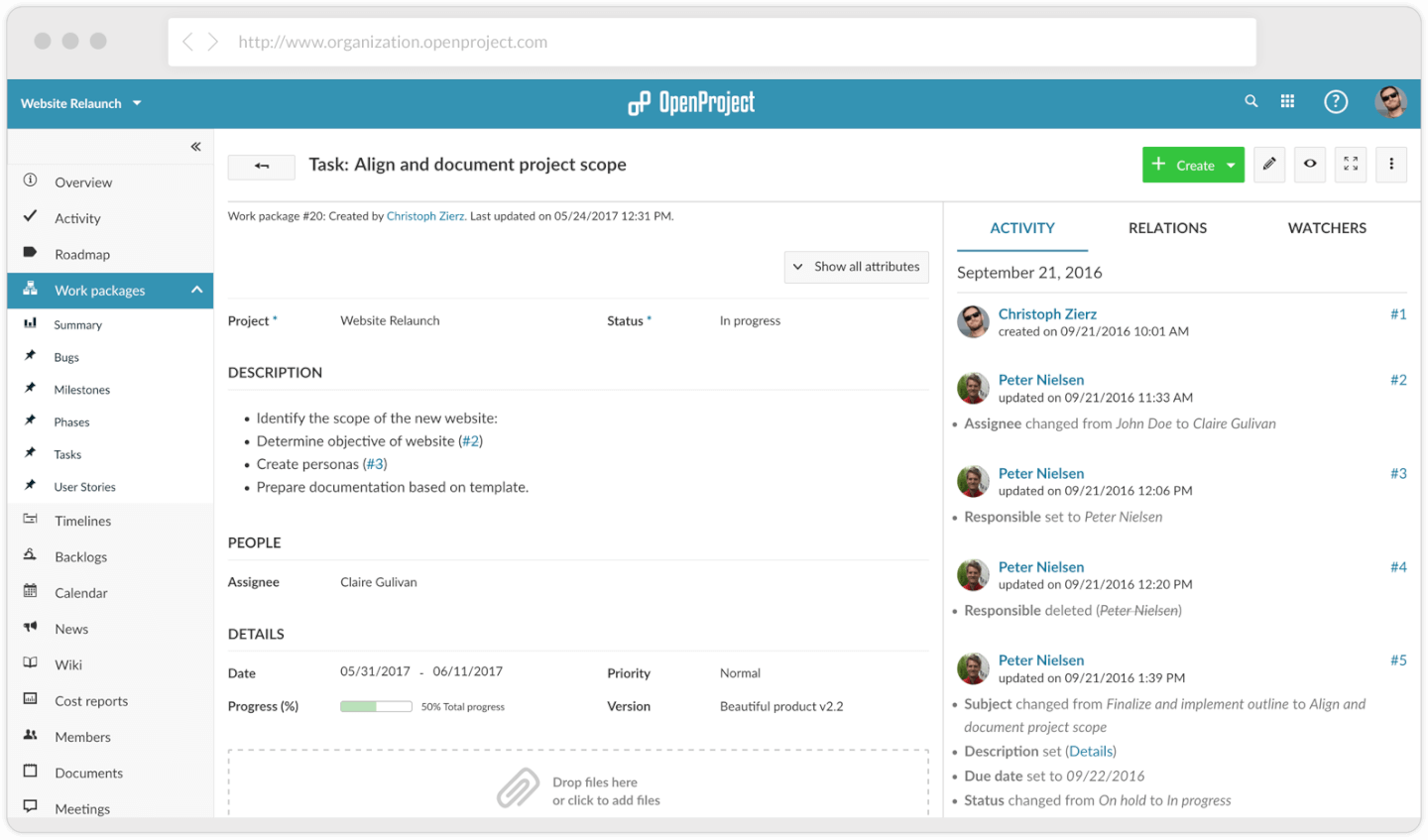This screenshot has height=840, width=1428.
Task: Click the pin icon beside Tasks
Action: (31, 452)
